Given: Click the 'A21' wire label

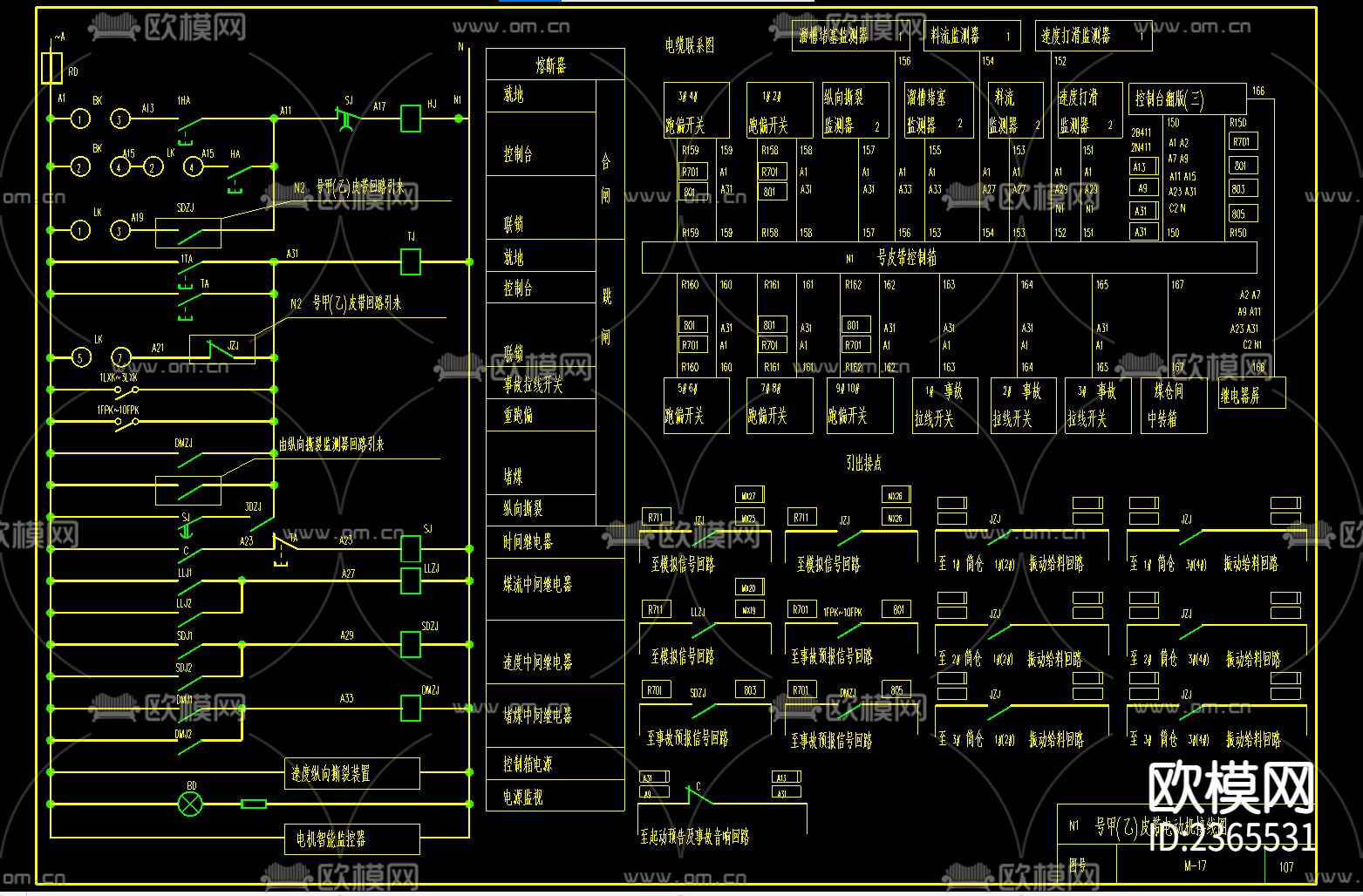Looking at the screenshot, I should point(158,347).
